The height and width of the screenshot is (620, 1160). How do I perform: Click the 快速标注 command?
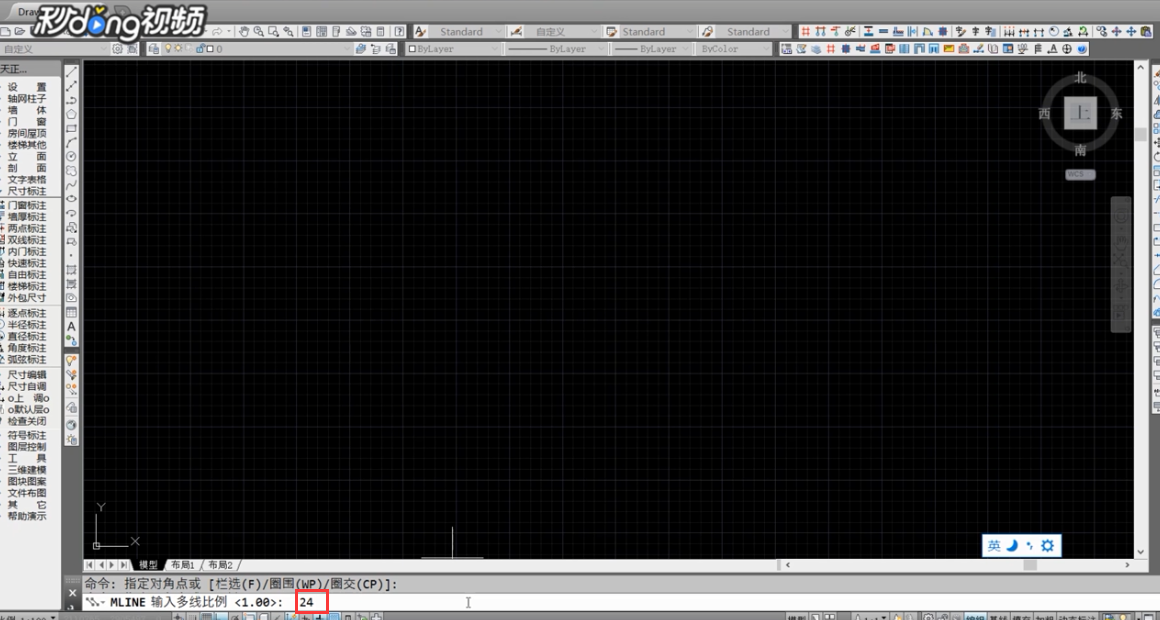pyautogui.click(x=27, y=263)
